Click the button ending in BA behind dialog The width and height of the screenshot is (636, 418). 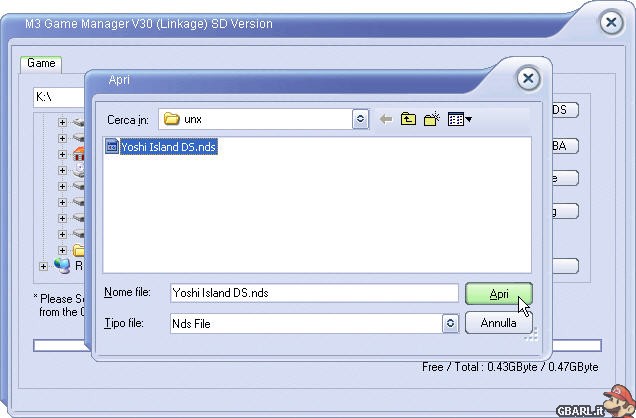pyautogui.click(x=565, y=146)
